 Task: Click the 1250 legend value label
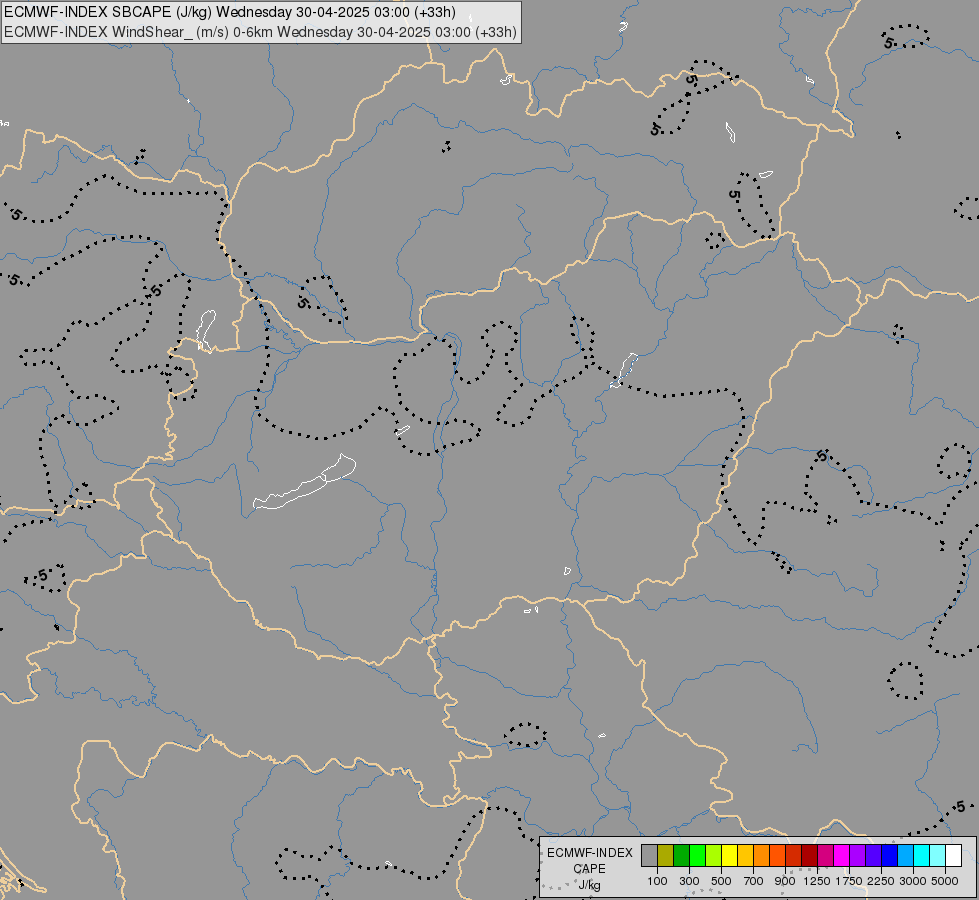pyautogui.click(x=817, y=881)
